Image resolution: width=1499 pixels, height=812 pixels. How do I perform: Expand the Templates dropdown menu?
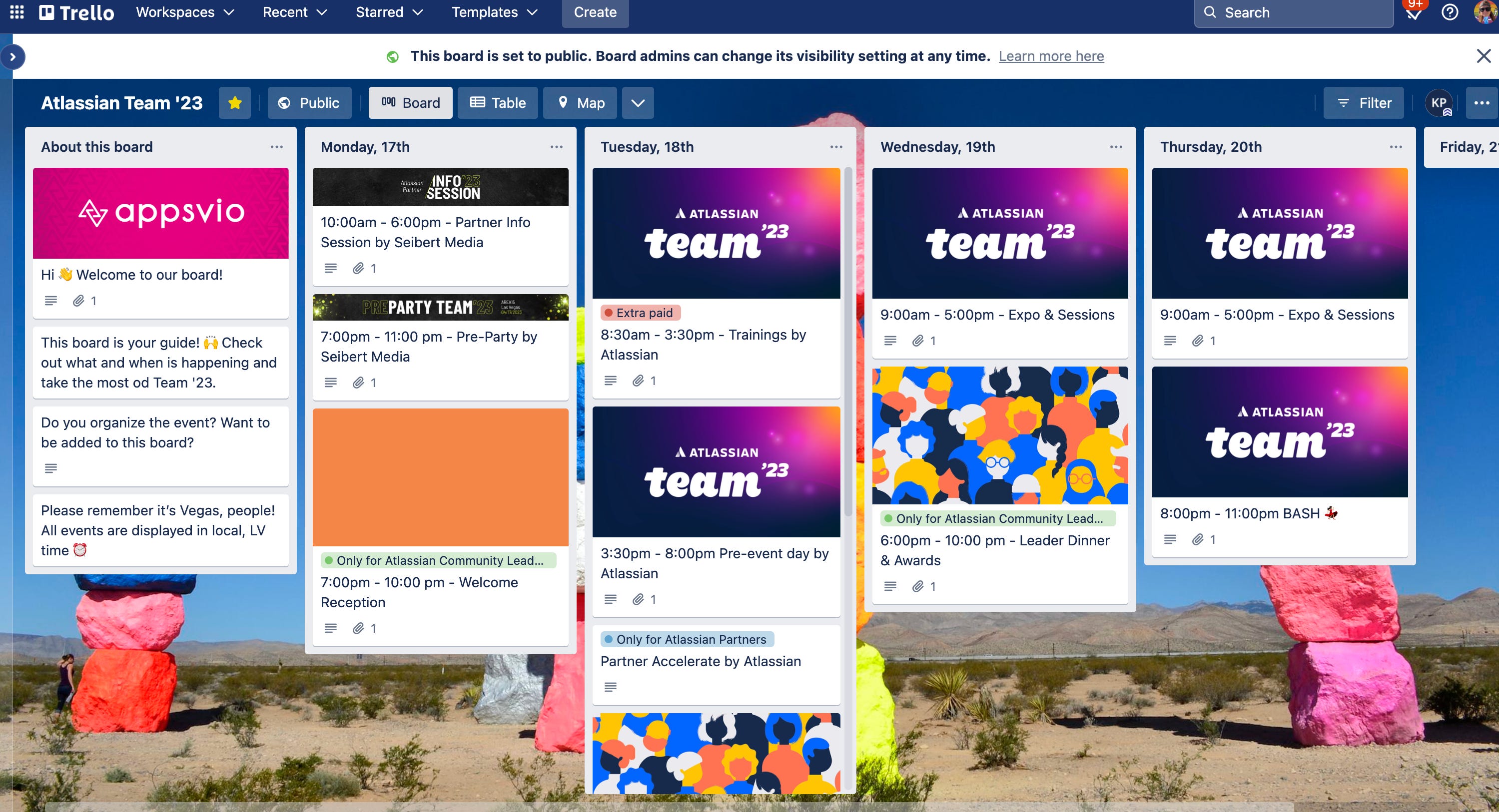pos(493,12)
